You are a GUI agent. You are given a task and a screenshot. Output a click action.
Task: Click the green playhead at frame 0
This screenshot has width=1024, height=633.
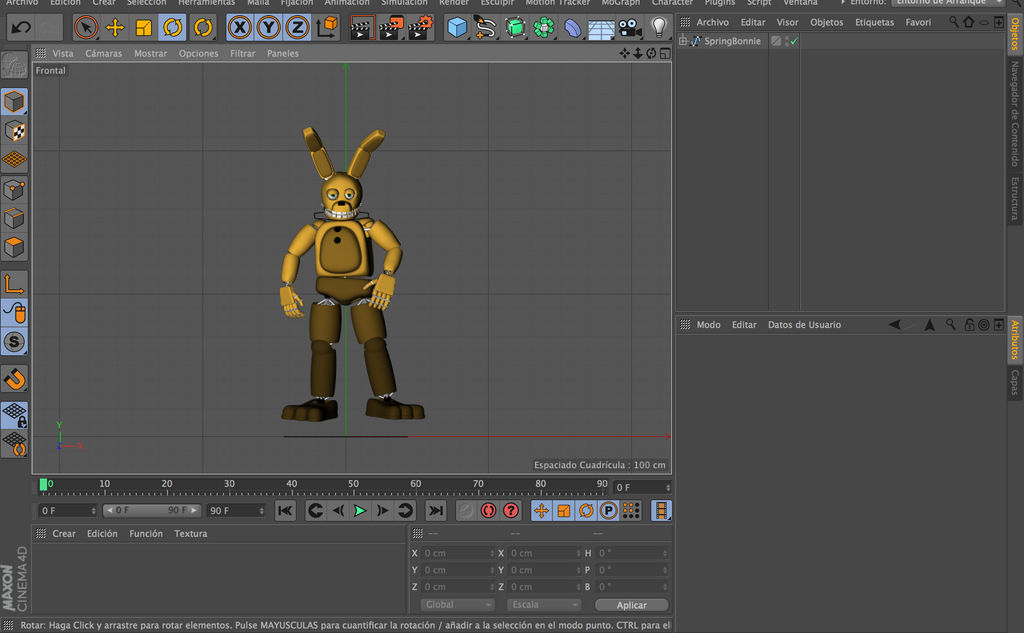[43, 484]
